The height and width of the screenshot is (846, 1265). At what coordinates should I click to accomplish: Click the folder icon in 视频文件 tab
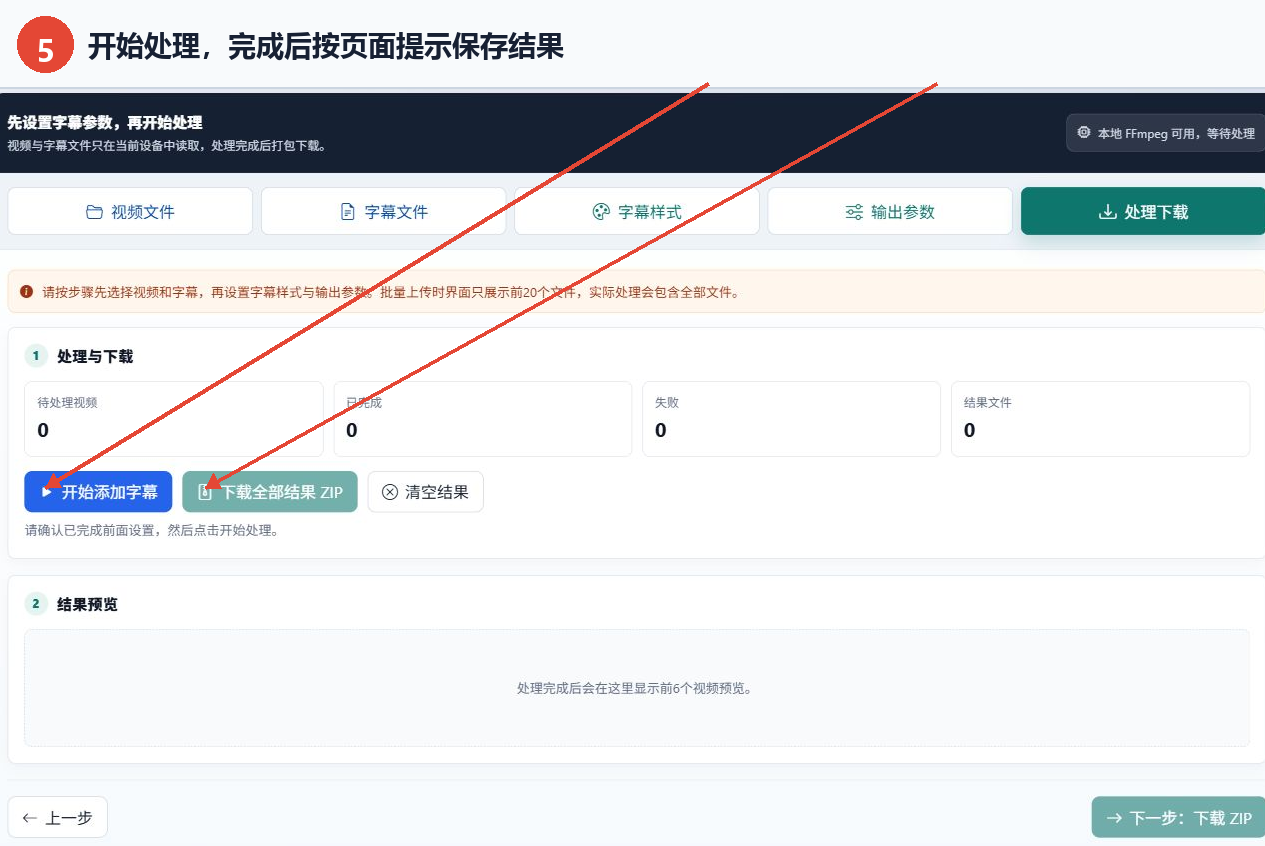(94, 212)
